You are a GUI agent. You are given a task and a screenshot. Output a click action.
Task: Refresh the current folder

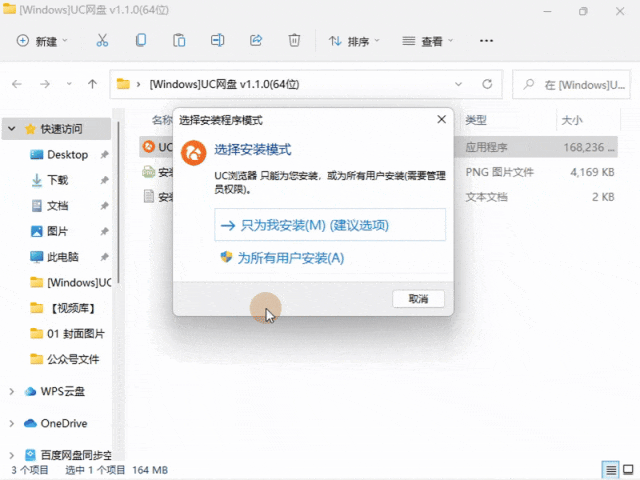487,84
